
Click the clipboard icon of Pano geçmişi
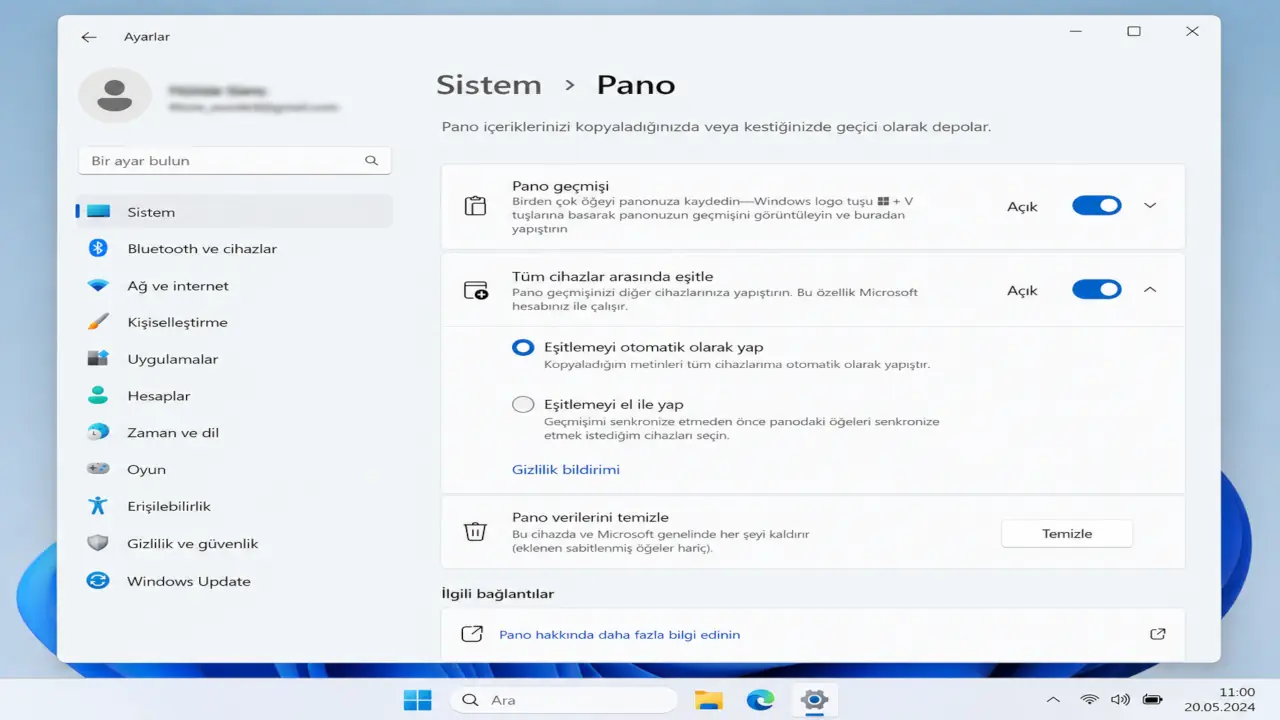(x=475, y=206)
